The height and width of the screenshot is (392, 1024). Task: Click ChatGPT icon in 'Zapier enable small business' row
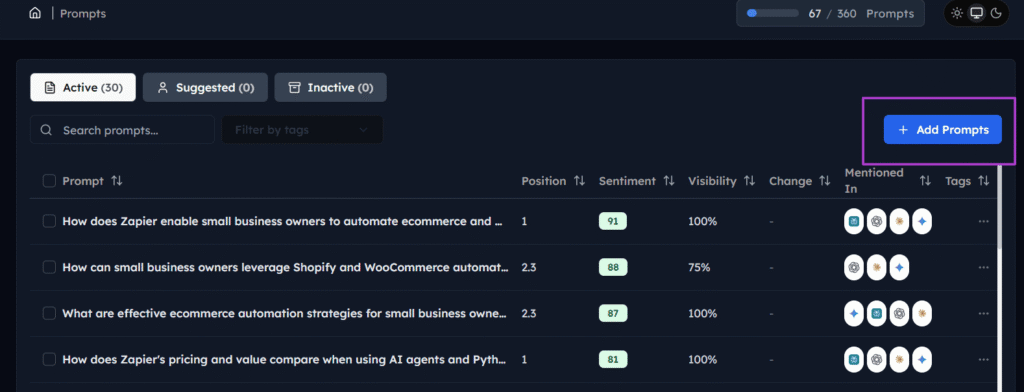click(x=876, y=221)
